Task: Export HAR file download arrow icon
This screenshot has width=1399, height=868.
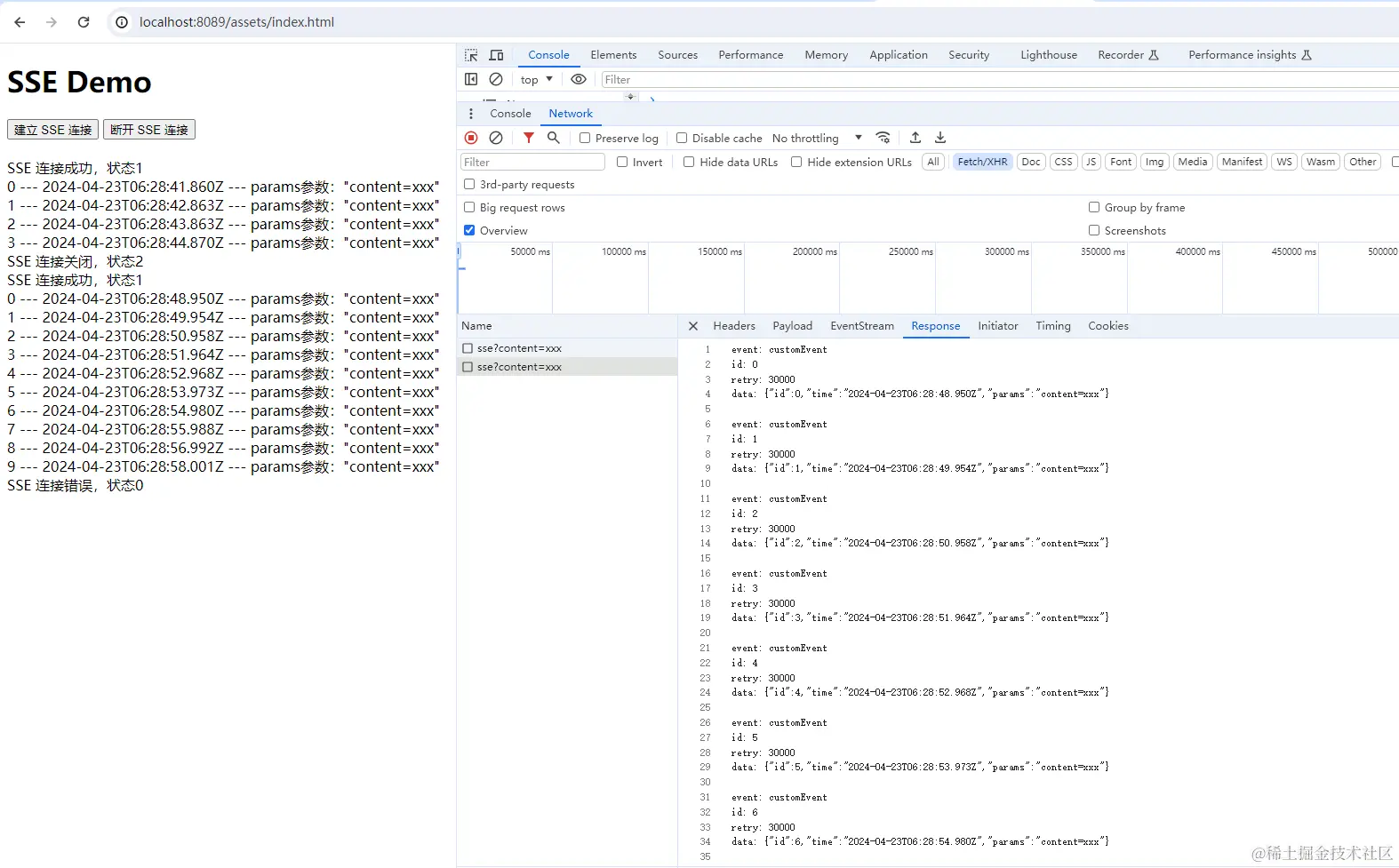Action: coord(940,138)
